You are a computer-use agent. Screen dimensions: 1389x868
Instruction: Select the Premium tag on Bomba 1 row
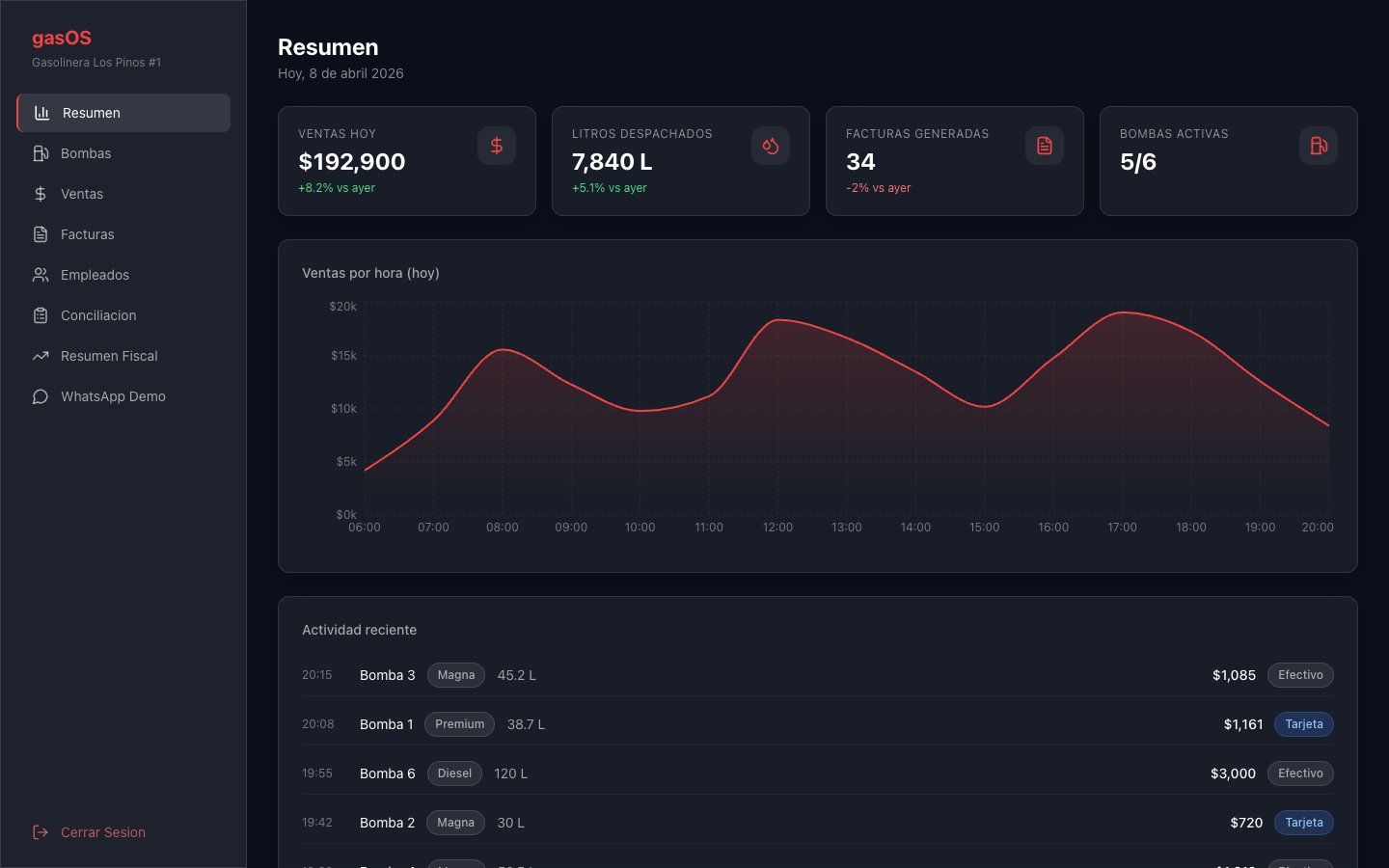[459, 724]
